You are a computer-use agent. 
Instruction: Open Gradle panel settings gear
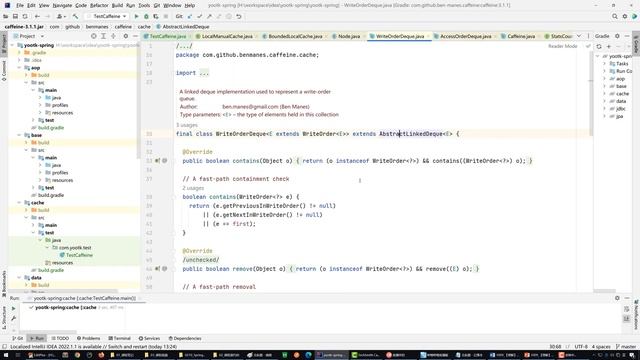coord(617,36)
